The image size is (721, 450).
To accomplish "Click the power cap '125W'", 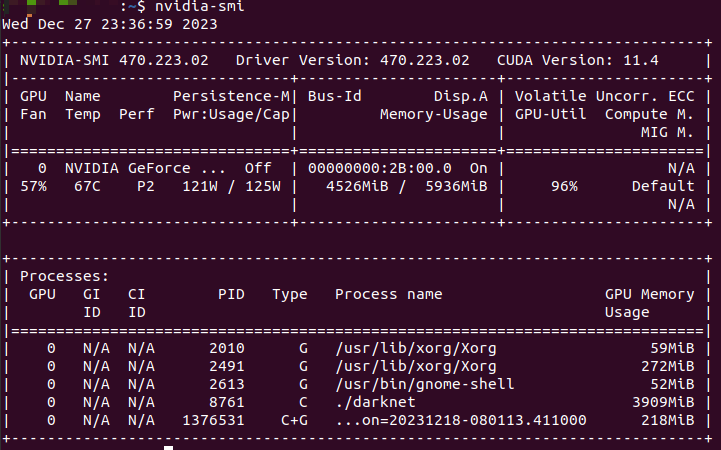I will tap(263, 186).
